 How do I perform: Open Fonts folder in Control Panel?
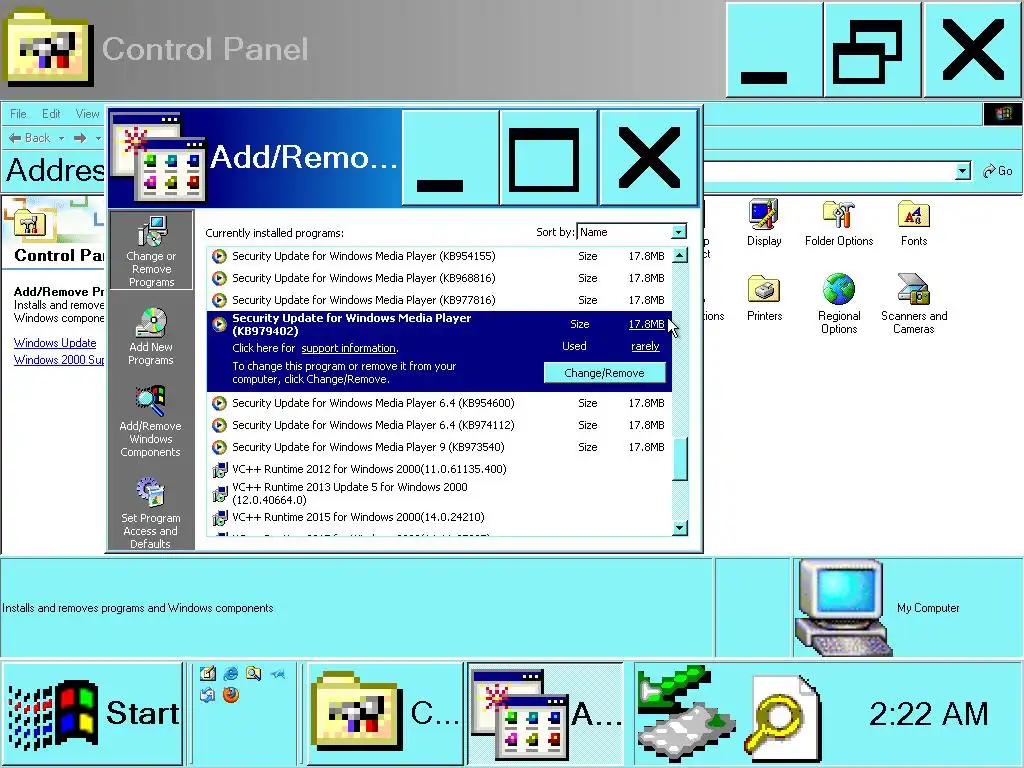[x=914, y=223]
